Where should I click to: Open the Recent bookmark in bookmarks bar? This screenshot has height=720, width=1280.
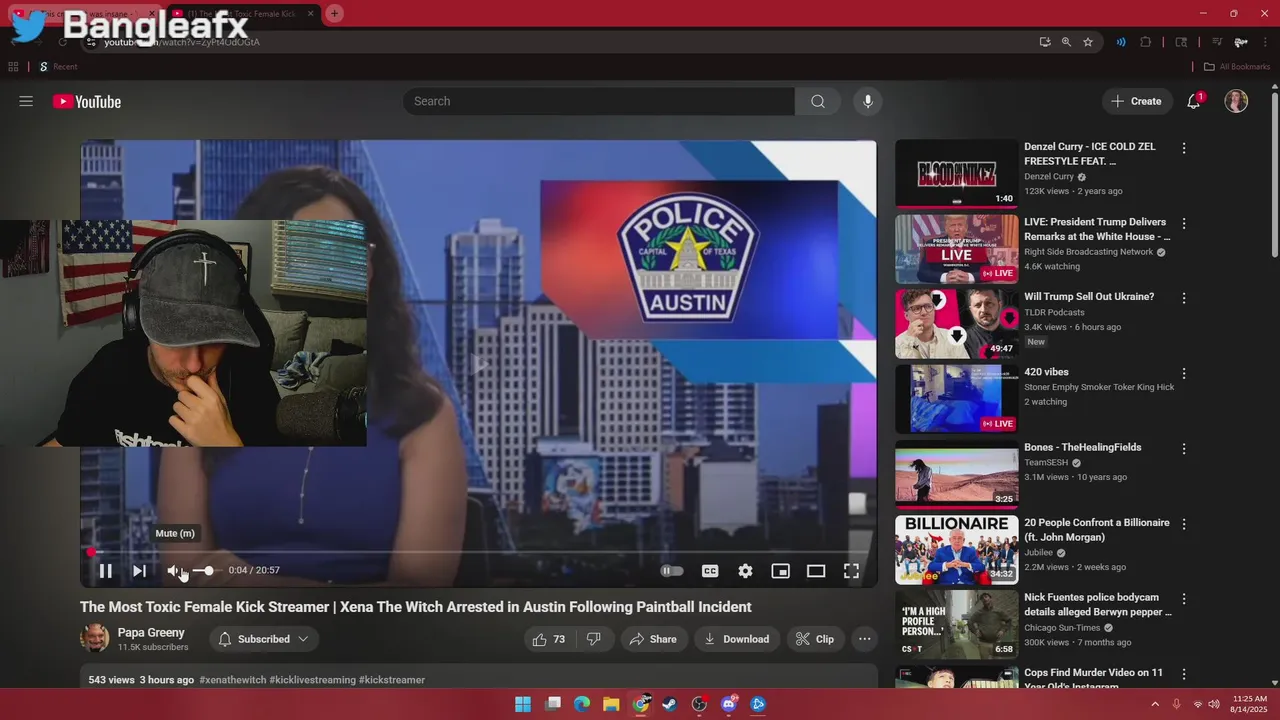[58, 67]
